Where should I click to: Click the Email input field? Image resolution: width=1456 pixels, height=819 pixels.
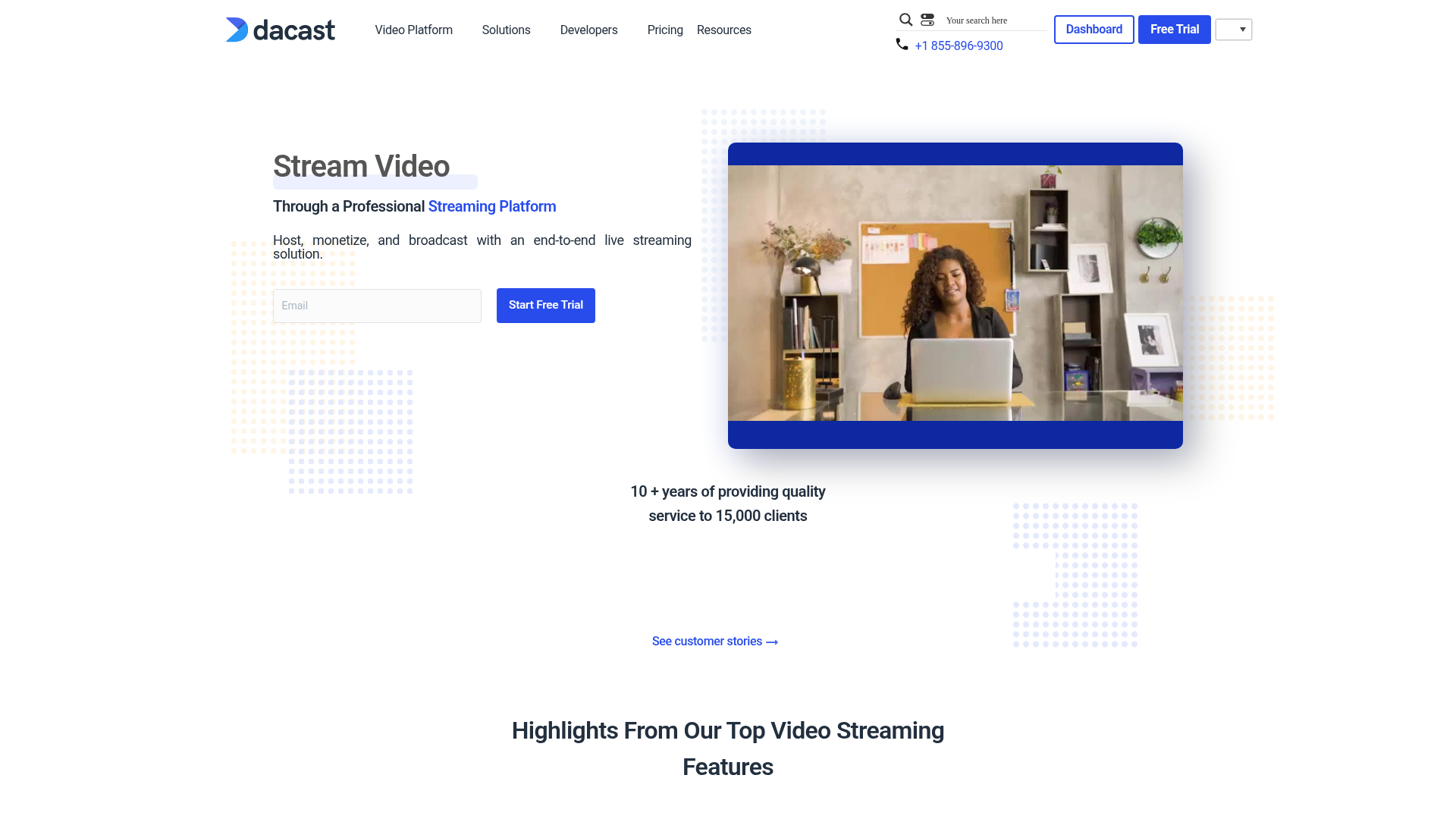click(x=376, y=306)
